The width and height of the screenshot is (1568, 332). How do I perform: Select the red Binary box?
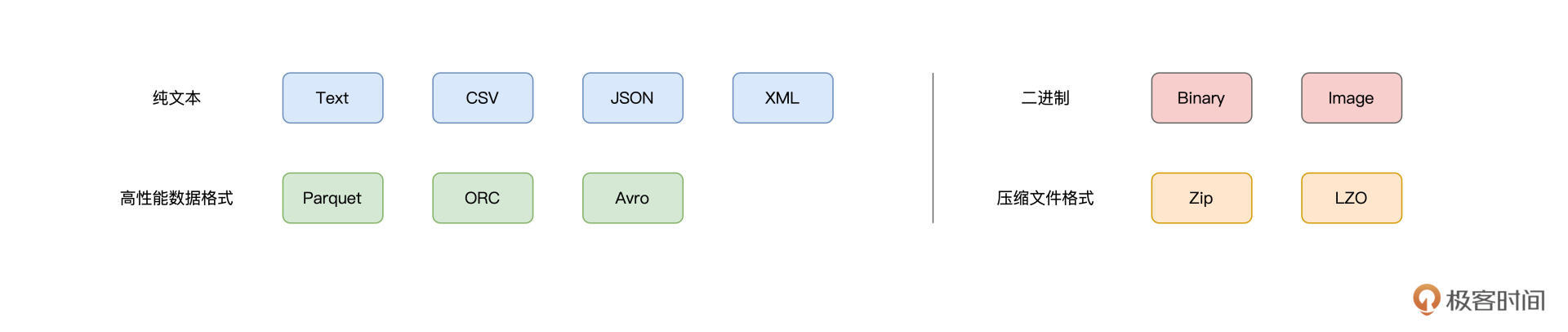[x=1200, y=98]
